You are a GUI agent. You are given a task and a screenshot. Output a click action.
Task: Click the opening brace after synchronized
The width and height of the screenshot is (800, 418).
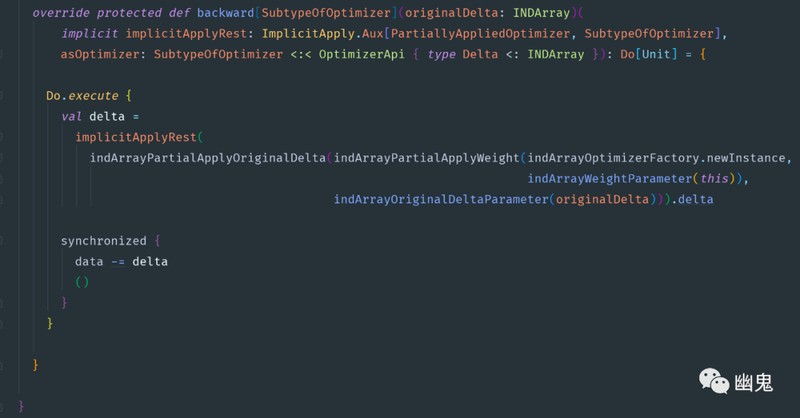pos(157,241)
